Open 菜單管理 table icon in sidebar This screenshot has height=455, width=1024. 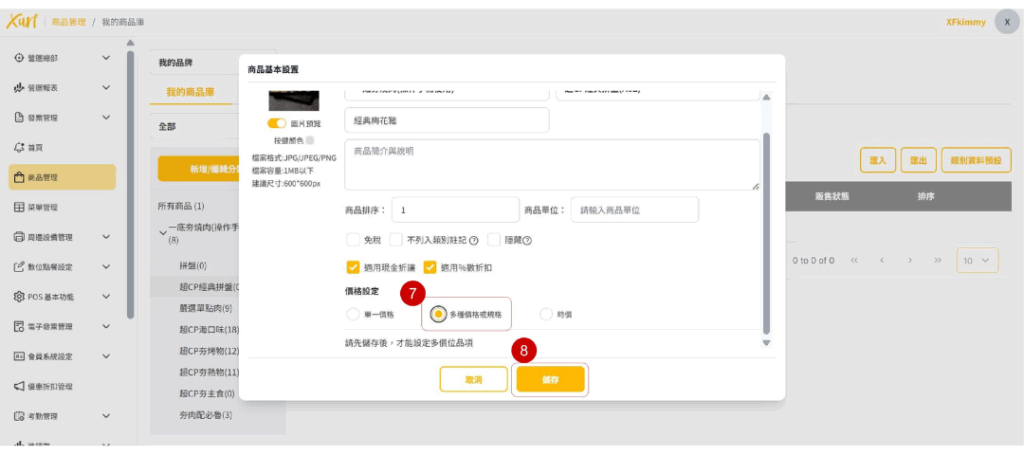pyautogui.click(x=19, y=207)
